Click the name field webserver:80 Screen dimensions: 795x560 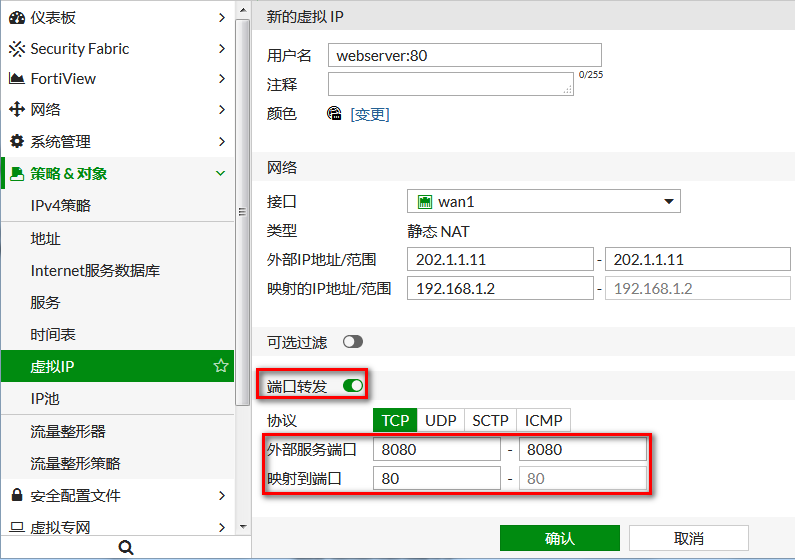point(465,55)
